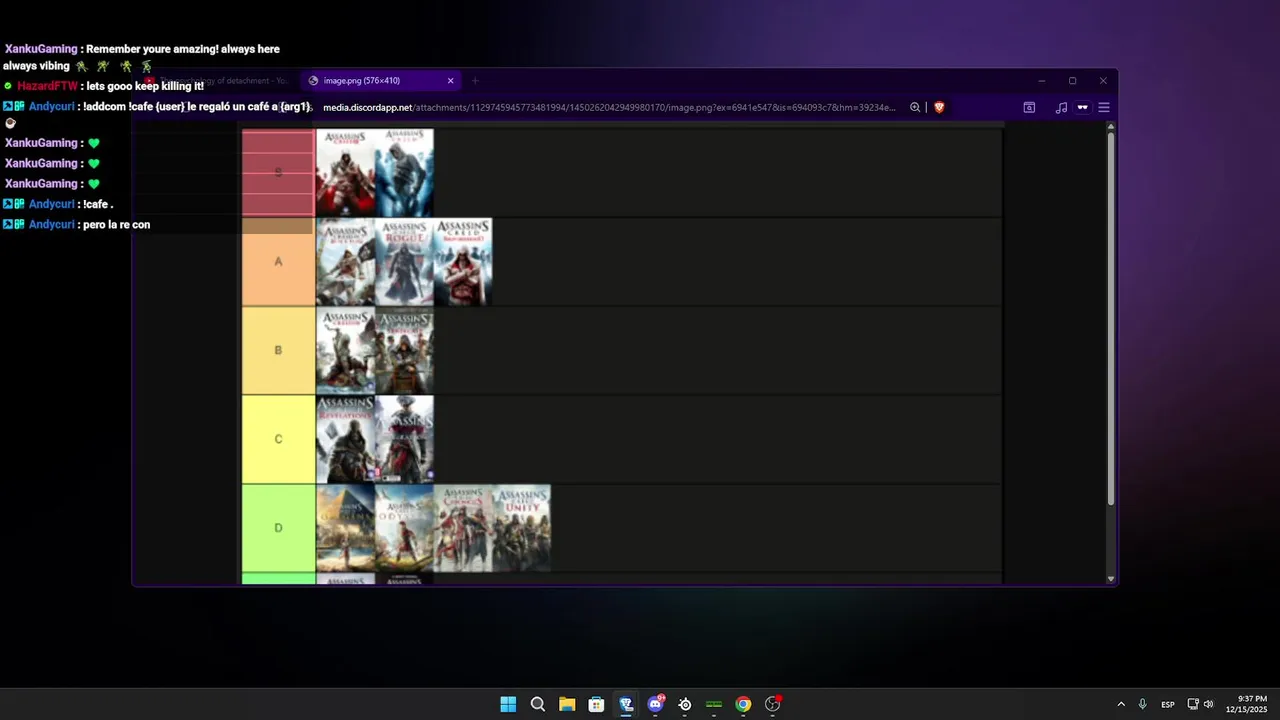Image resolution: width=1280 pixels, height=720 pixels.
Task: Click the toolbar icon left of hamburger menu
Action: tap(1082, 107)
